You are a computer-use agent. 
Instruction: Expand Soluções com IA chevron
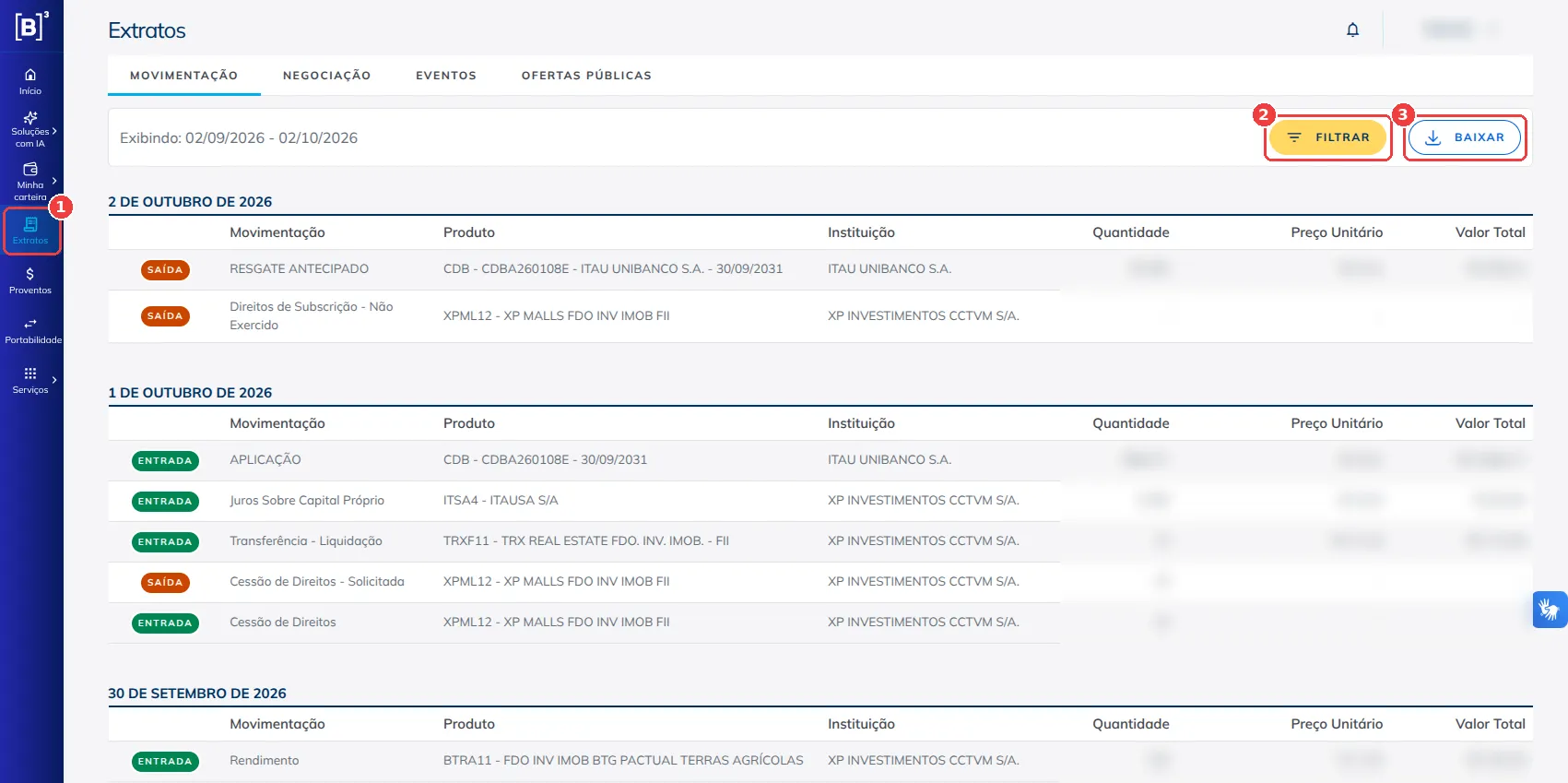click(x=54, y=131)
